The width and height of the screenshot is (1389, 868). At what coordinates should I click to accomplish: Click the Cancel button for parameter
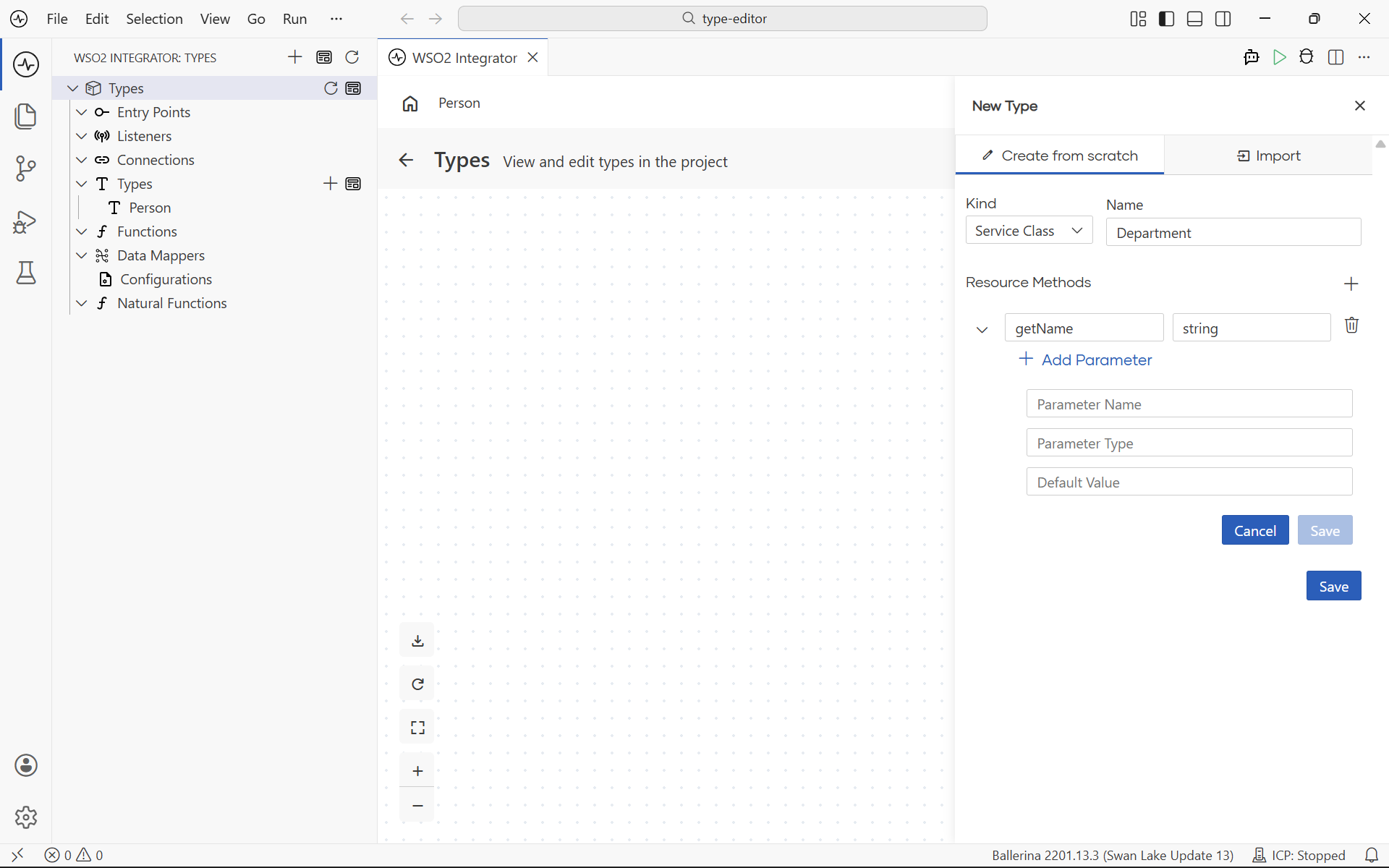click(1255, 530)
